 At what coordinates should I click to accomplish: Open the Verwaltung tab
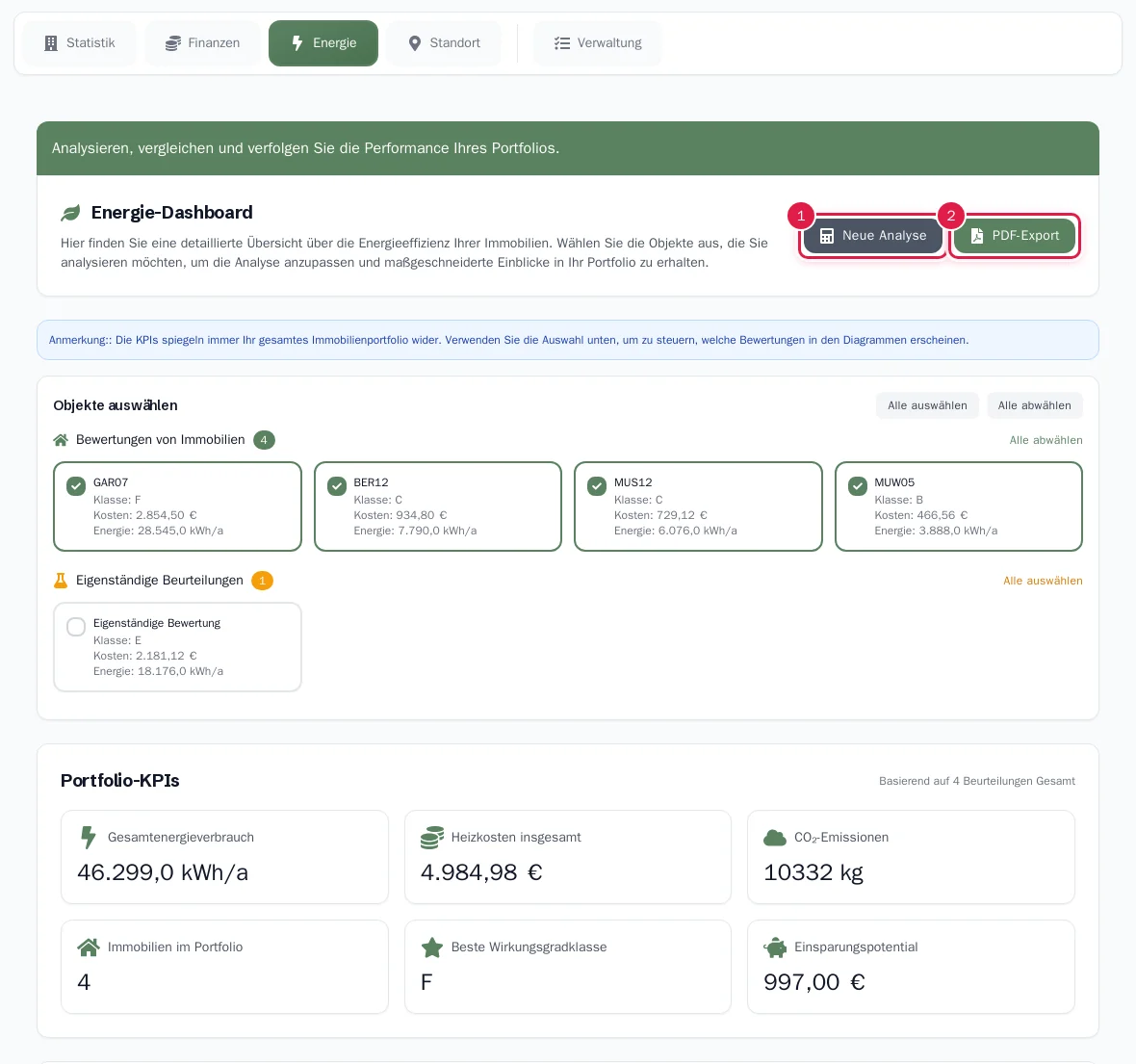click(x=598, y=43)
